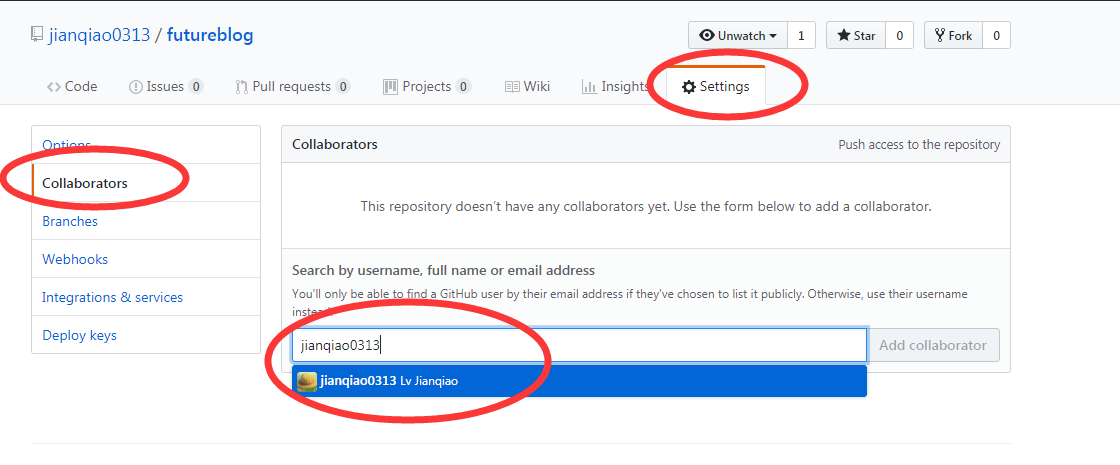Switch to the Code tab

(72, 86)
